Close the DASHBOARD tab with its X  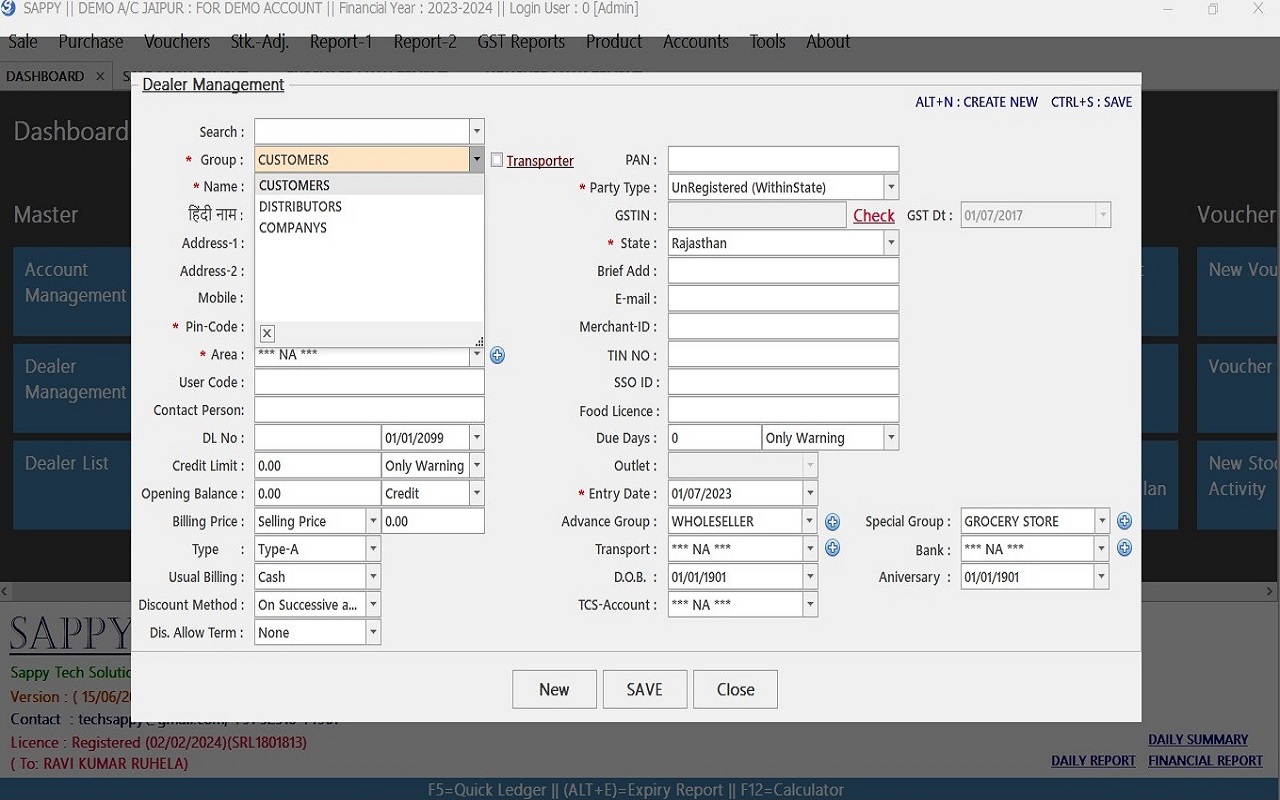100,76
